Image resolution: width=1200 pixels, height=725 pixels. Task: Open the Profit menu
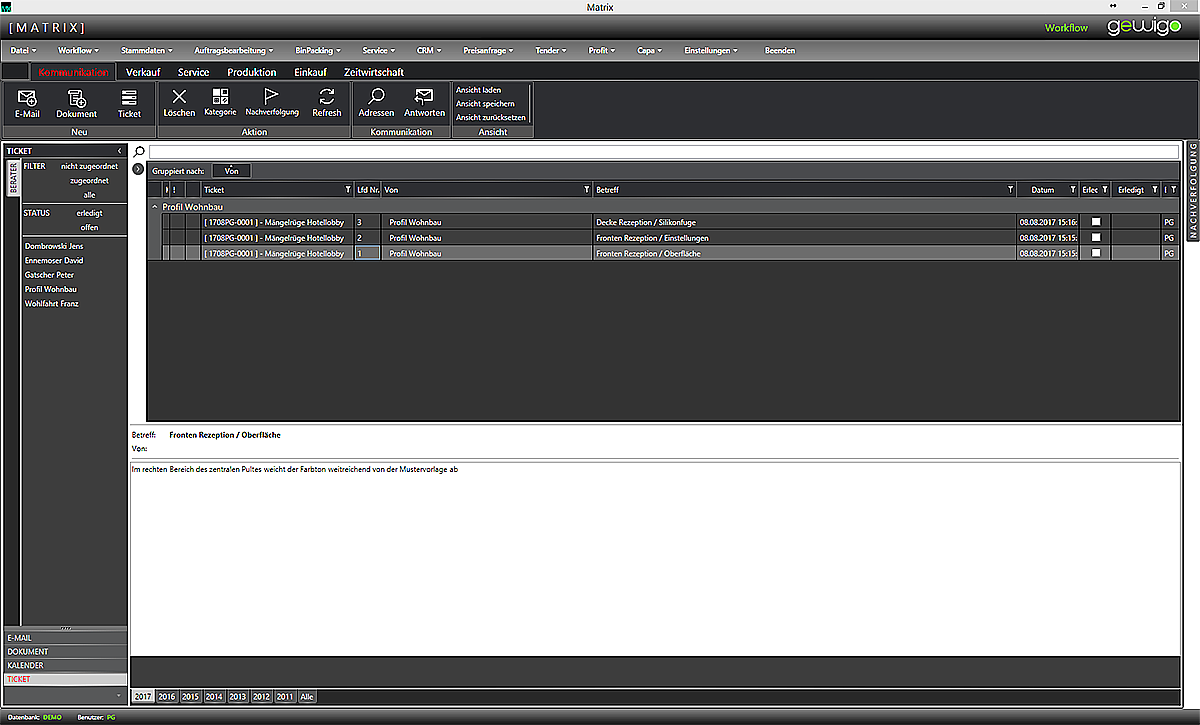pos(602,50)
